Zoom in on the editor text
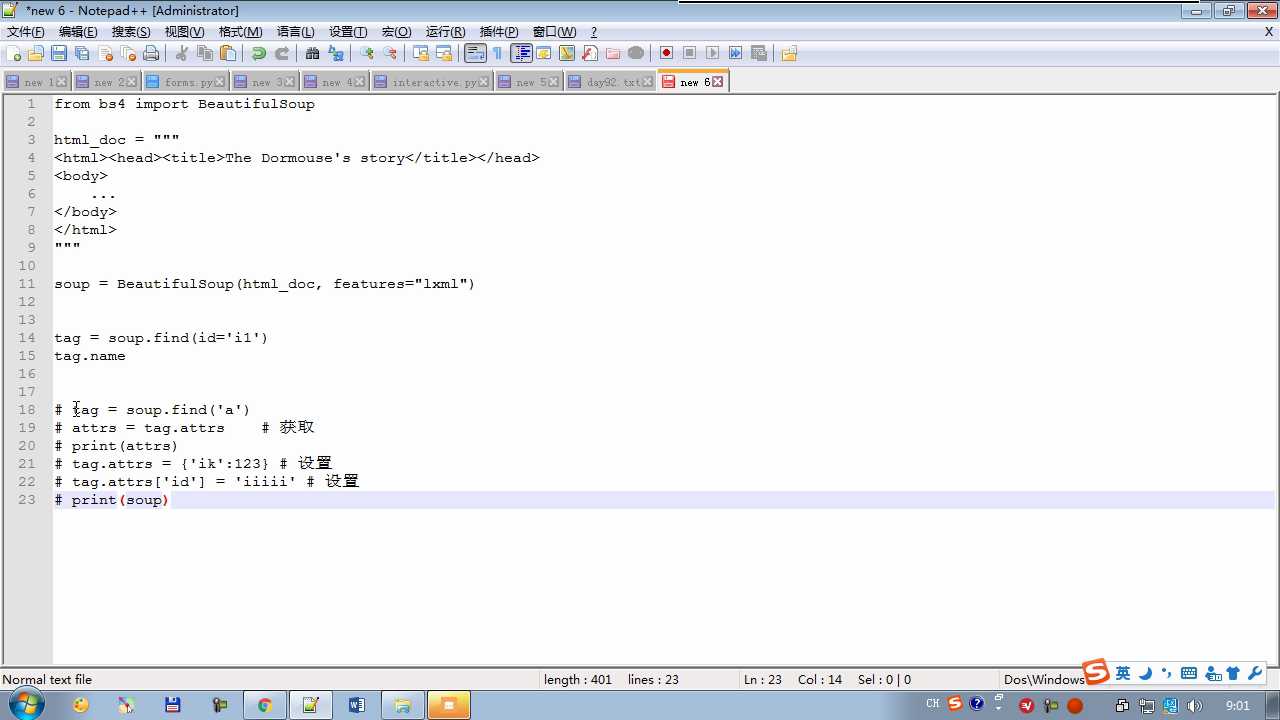1280x720 pixels. point(367,53)
